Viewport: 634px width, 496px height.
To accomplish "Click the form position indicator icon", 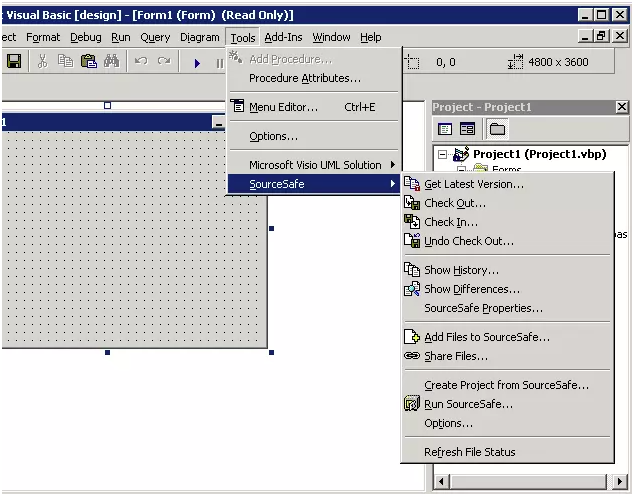I will point(412,62).
